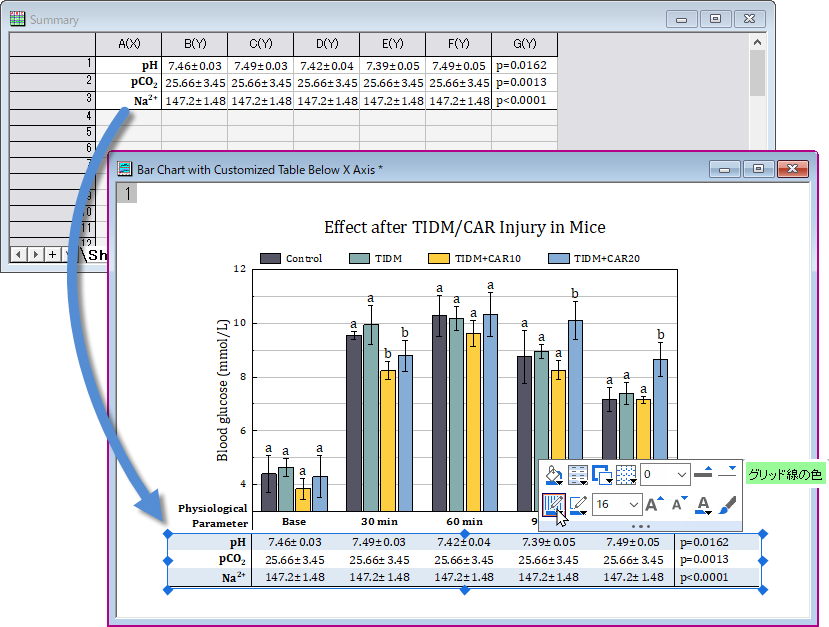Screen dimensions: 829x627
Task: Increase line thickness with thick line button
Action: 703,472
